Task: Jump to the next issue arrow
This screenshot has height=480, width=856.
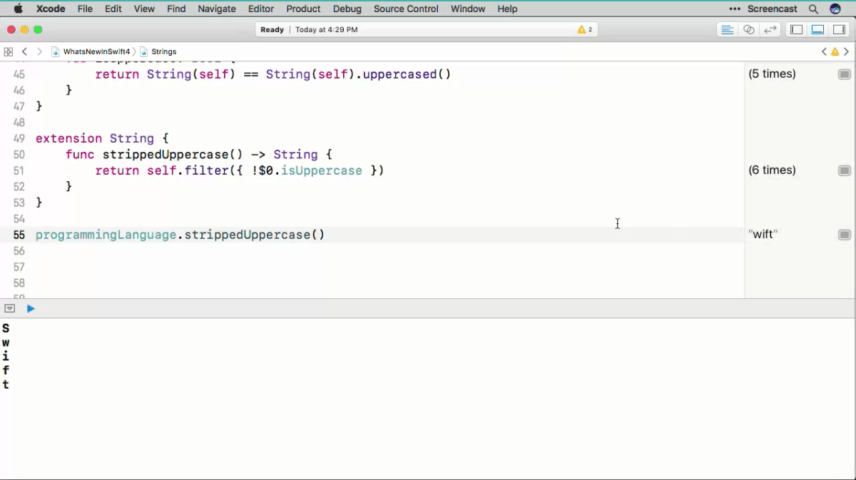Action: (x=847, y=51)
